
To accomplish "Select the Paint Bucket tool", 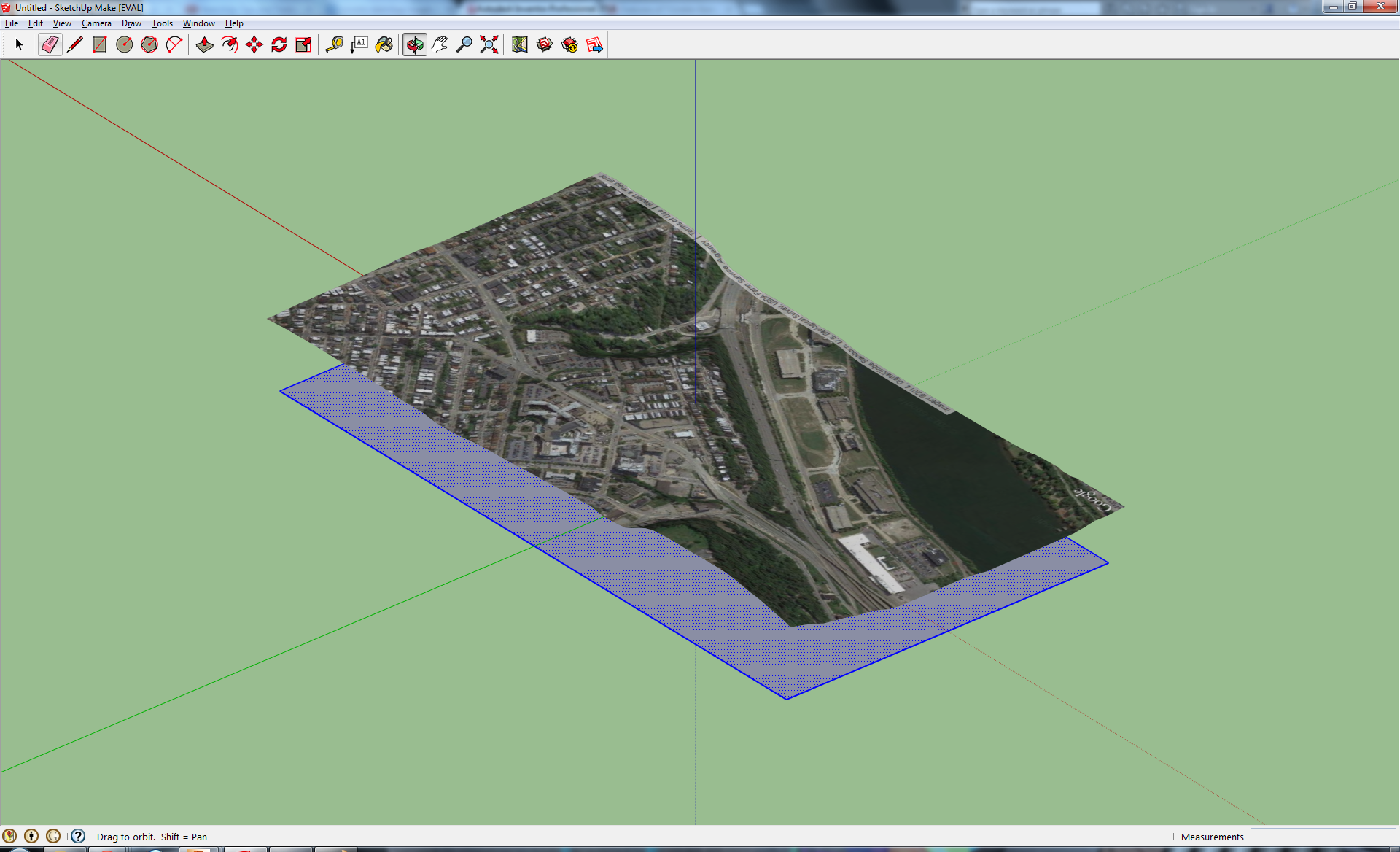I will pyautogui.click(x=384, y=44).
